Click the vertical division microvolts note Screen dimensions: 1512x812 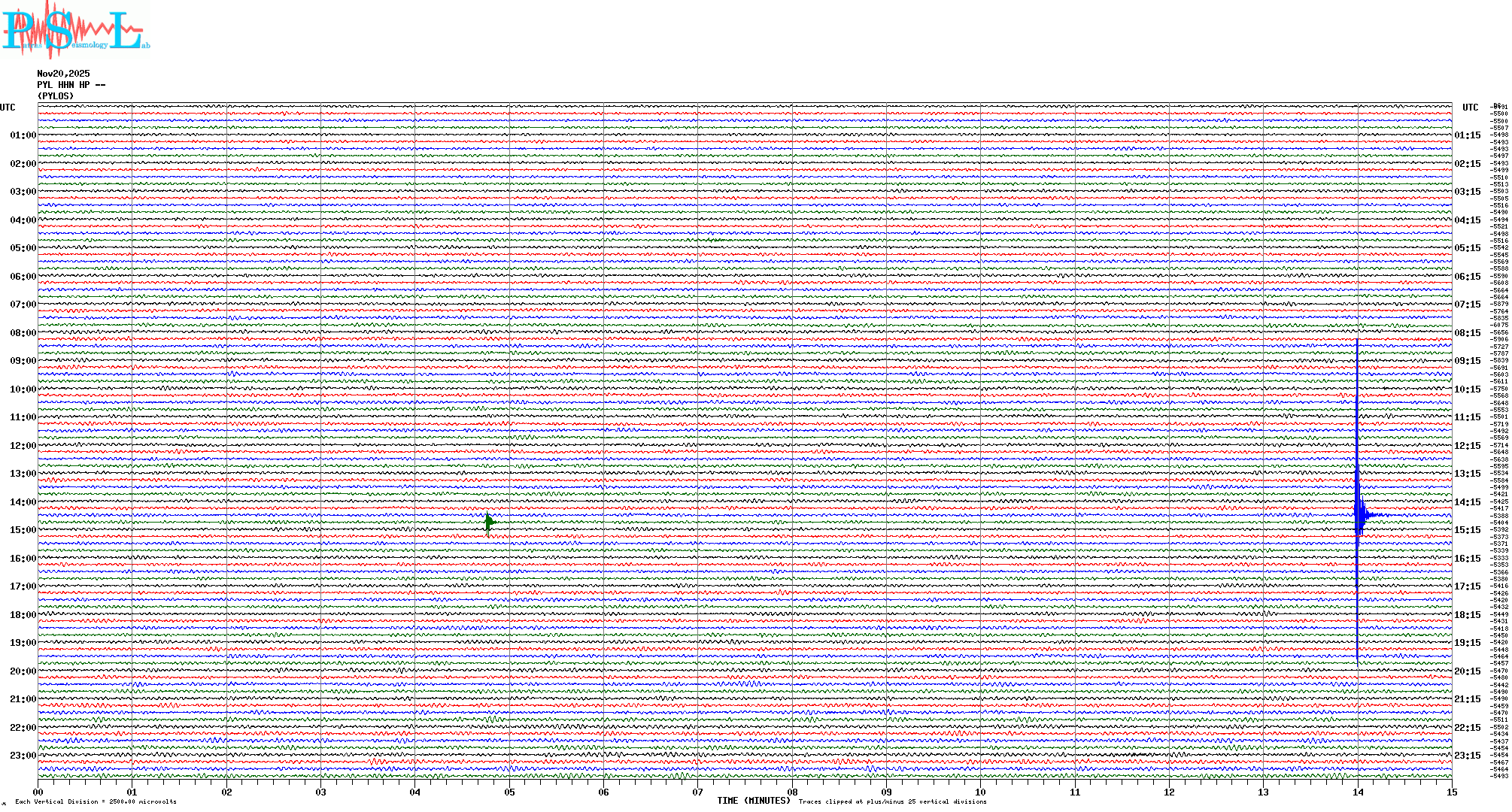[x=96, y=801]
